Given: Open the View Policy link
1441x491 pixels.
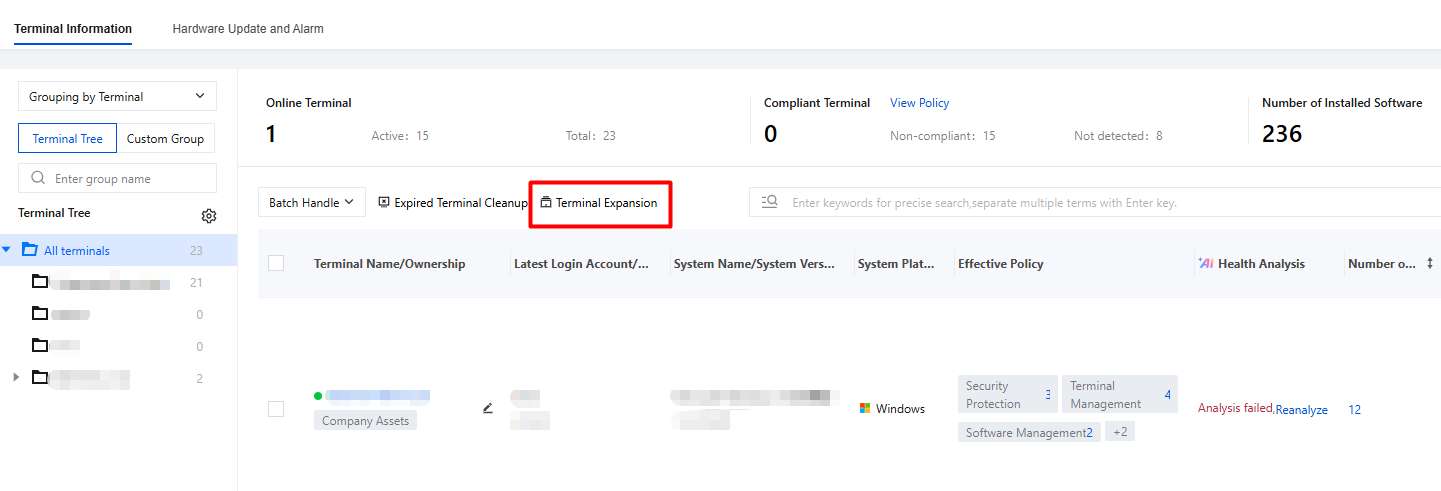Looking at the screenshot, I should [x=919, y=103].
